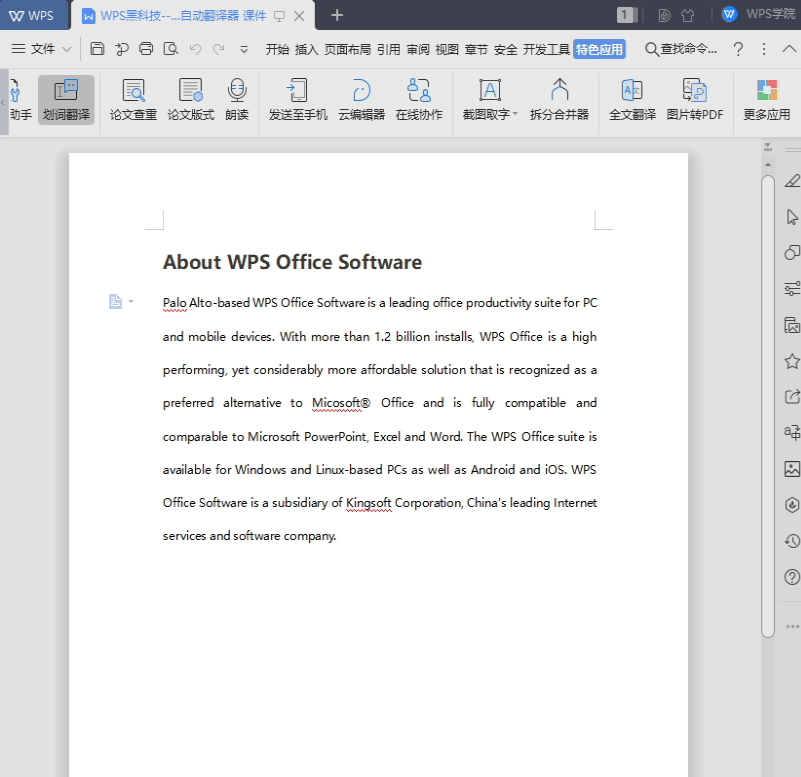Open the 文件 file menu dropdown
Viewport: 801px width, 777px height.
click(42, 49)
